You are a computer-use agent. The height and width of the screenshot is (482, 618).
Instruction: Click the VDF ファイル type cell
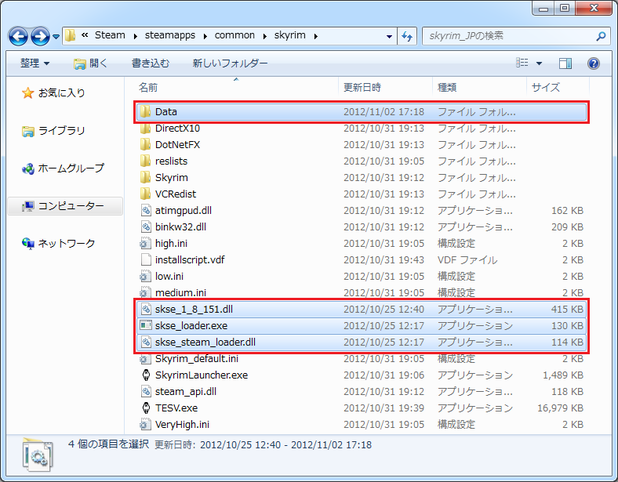click(467, 260)
